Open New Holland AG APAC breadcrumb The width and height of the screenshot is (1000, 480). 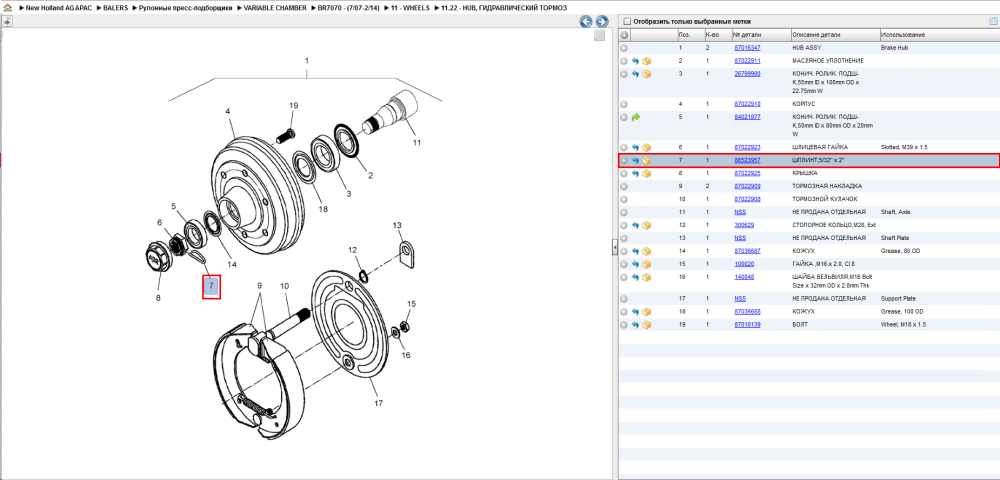(60, 8)
